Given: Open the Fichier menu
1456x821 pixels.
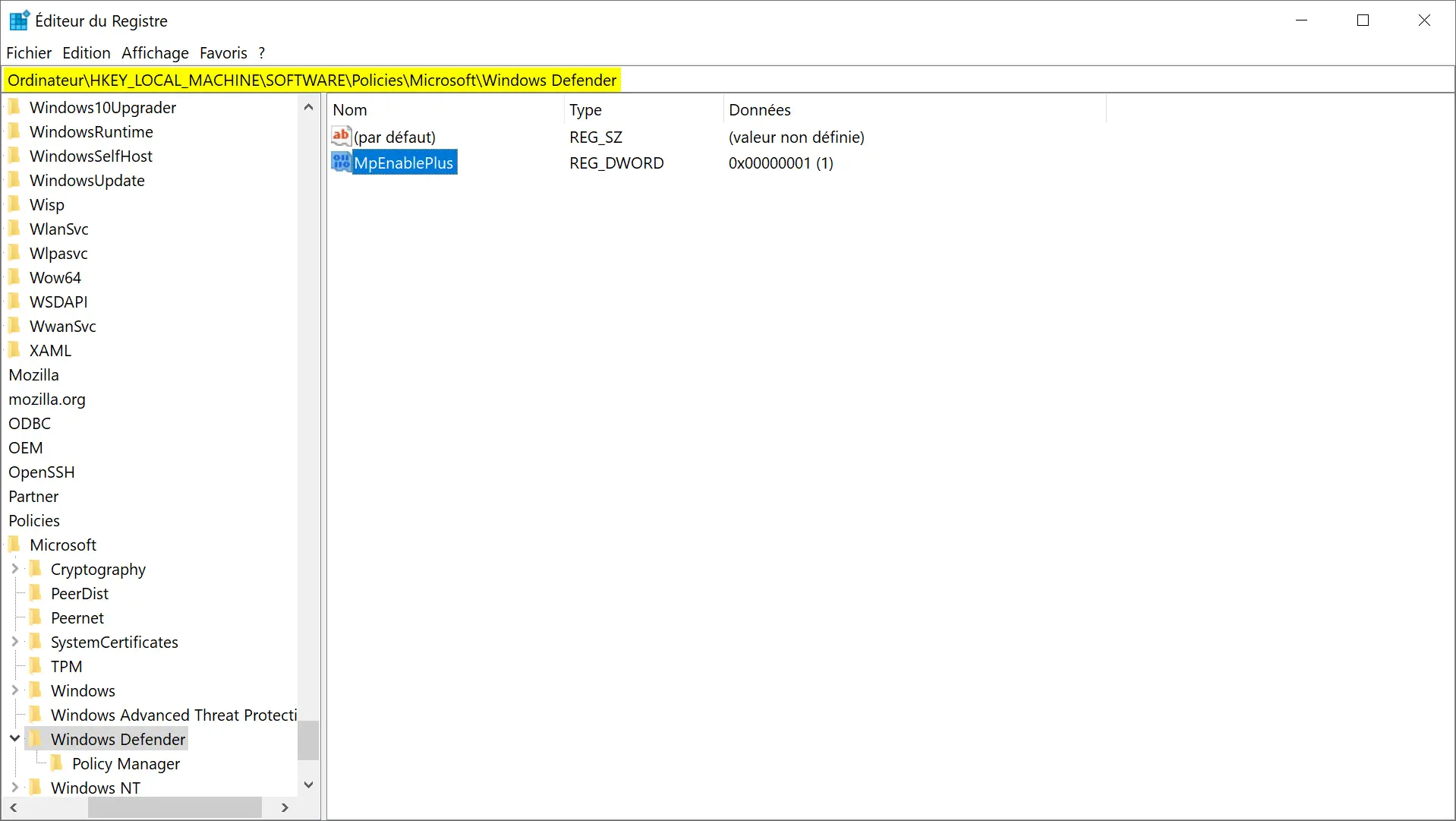Looking at the screenshot, I should (x=29, y=53).
